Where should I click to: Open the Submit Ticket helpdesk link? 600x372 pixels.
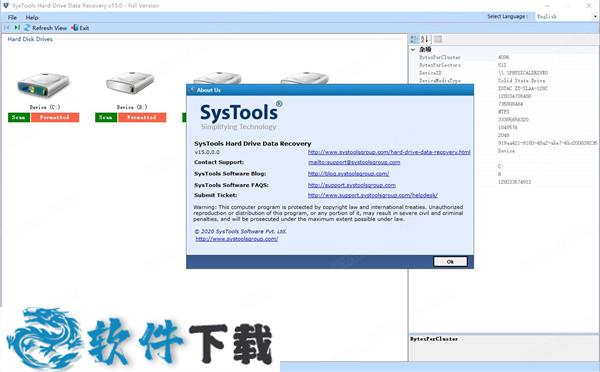point(373,195)
